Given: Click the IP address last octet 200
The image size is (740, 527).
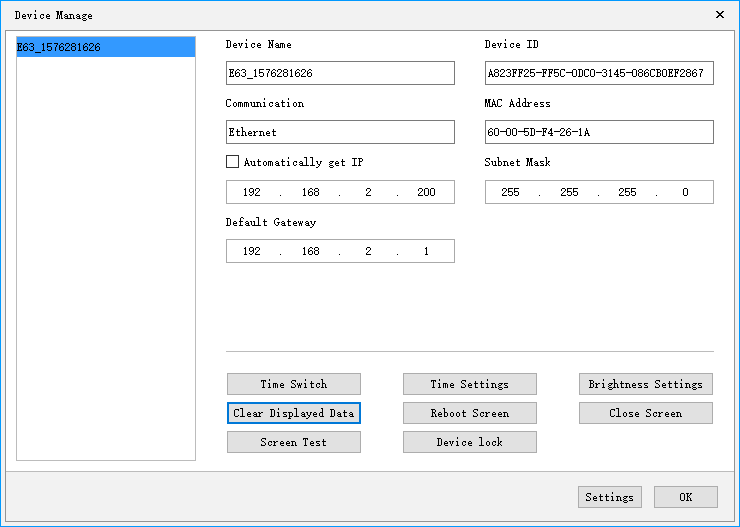Looking at the screenshot, I should tap(426, 192).
